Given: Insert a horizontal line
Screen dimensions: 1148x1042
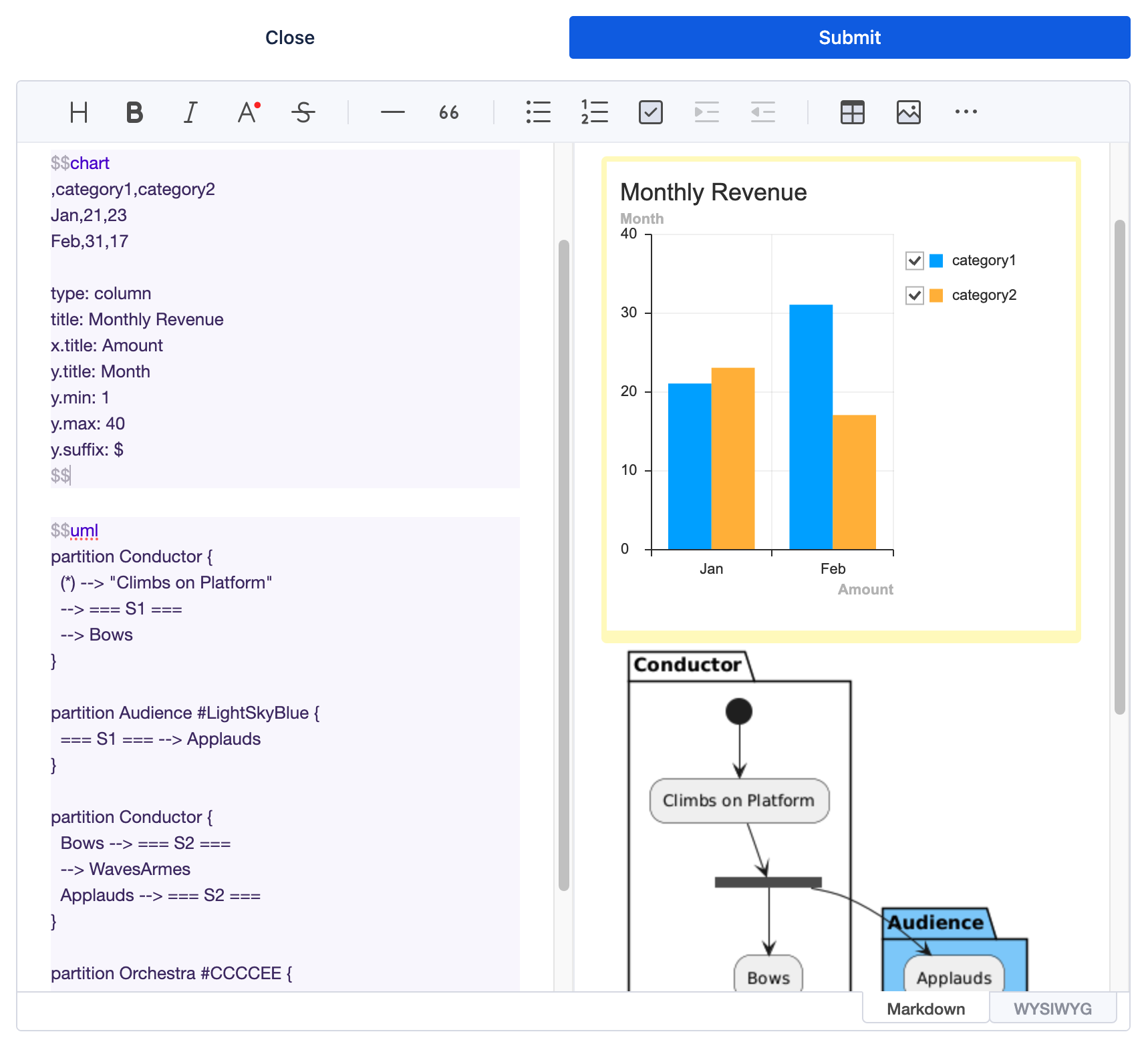Looking at the screenshot, I should click(x=392, y=112).
